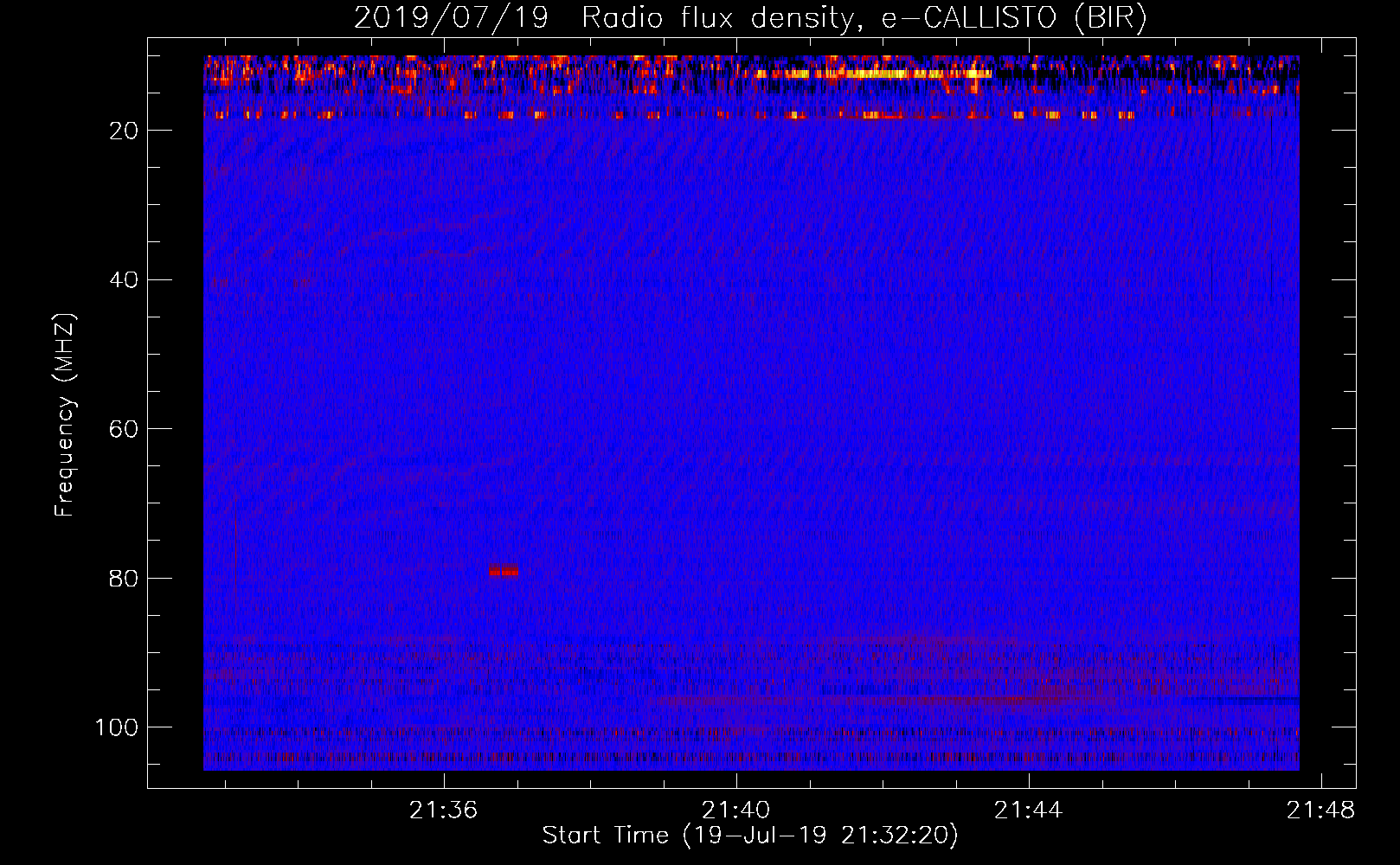Click the red burst marker near 80 MHz
Screen dimensions: 1400x865
click(504, 571)
